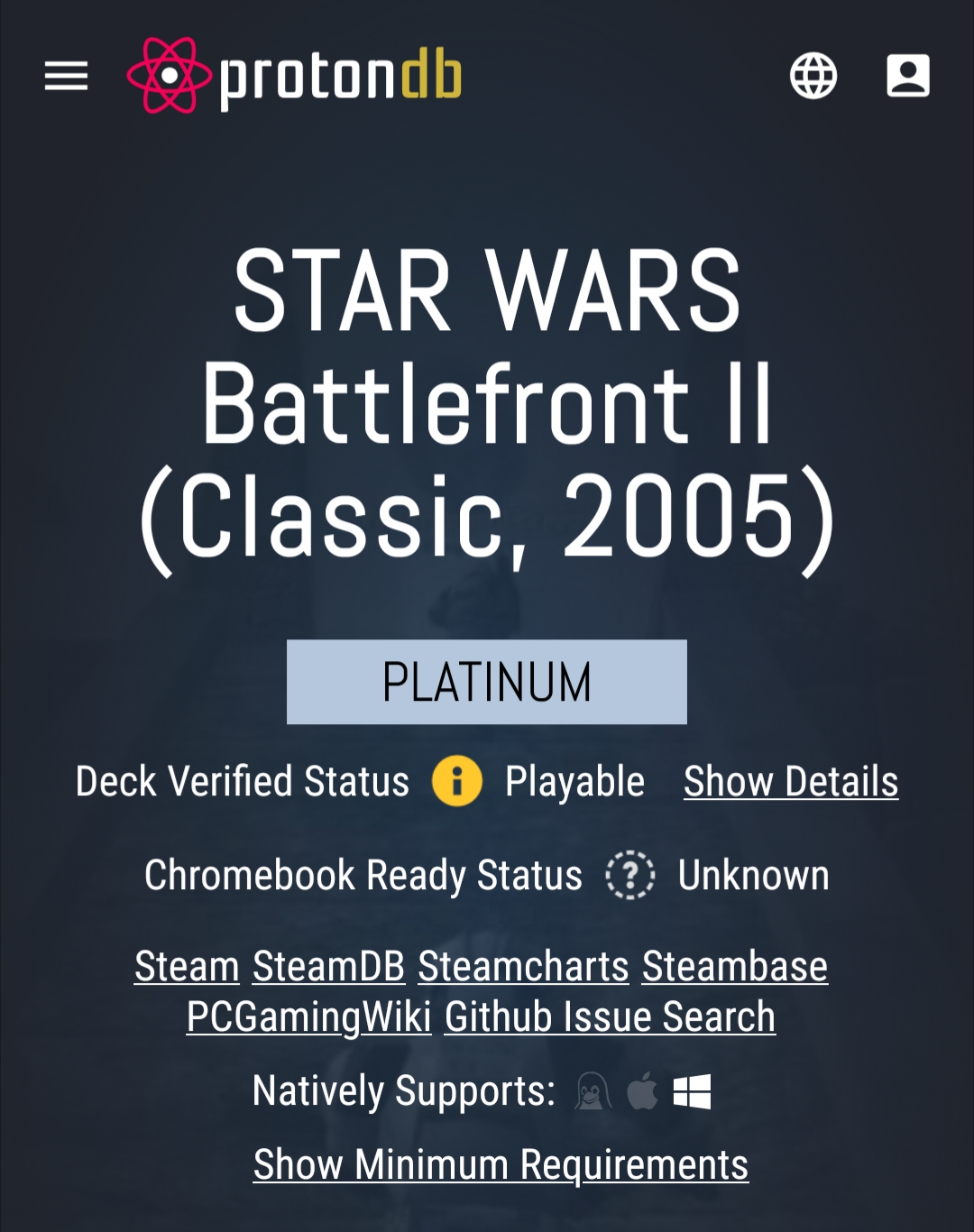The width and height of the screenshot is (974, 1232).
Task: Expand Show Minimum Requirements
Action: (501, 1164)
